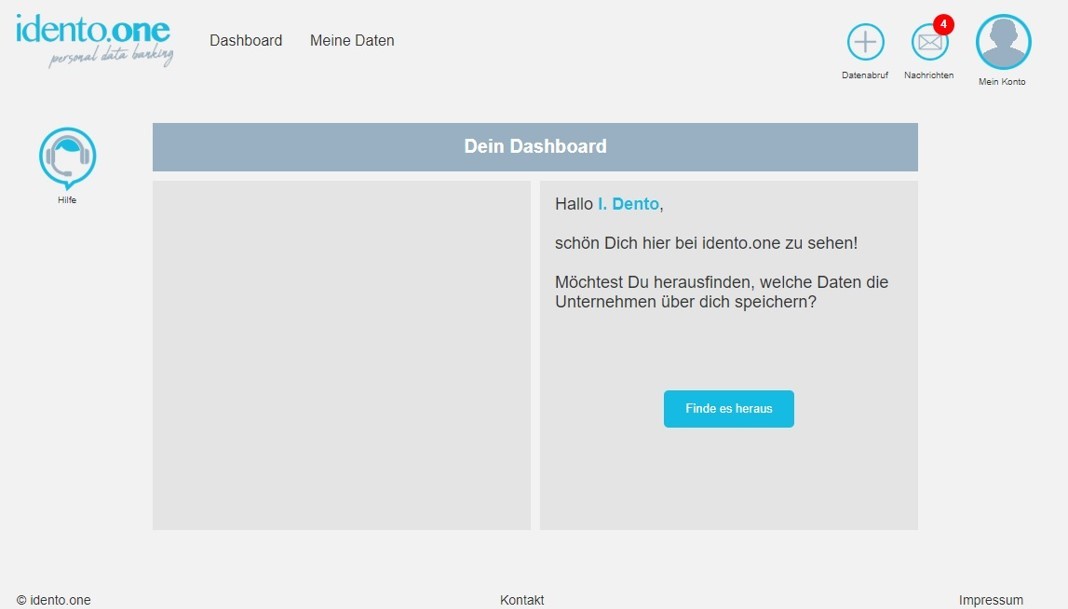The height and width of the screenshot is (609, 1068).
Task: Click the I. Dento user name
Action: click(628, 204)
